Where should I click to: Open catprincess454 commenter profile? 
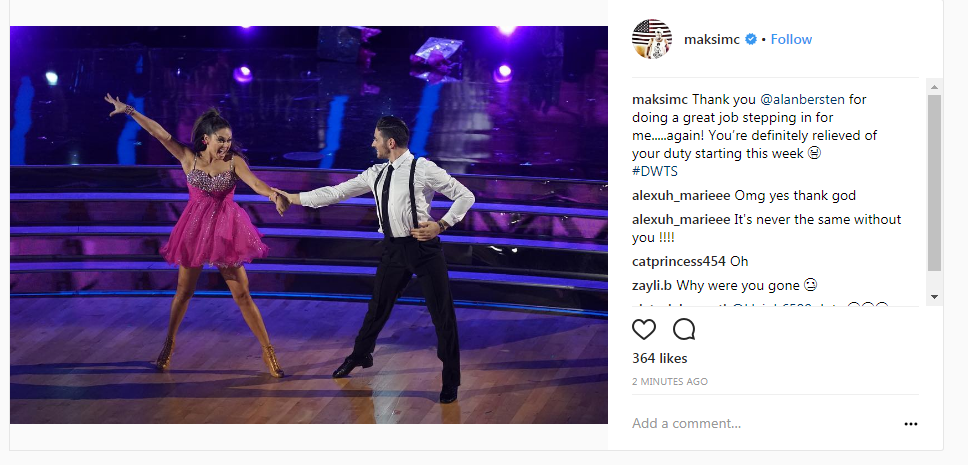[679, 261]
